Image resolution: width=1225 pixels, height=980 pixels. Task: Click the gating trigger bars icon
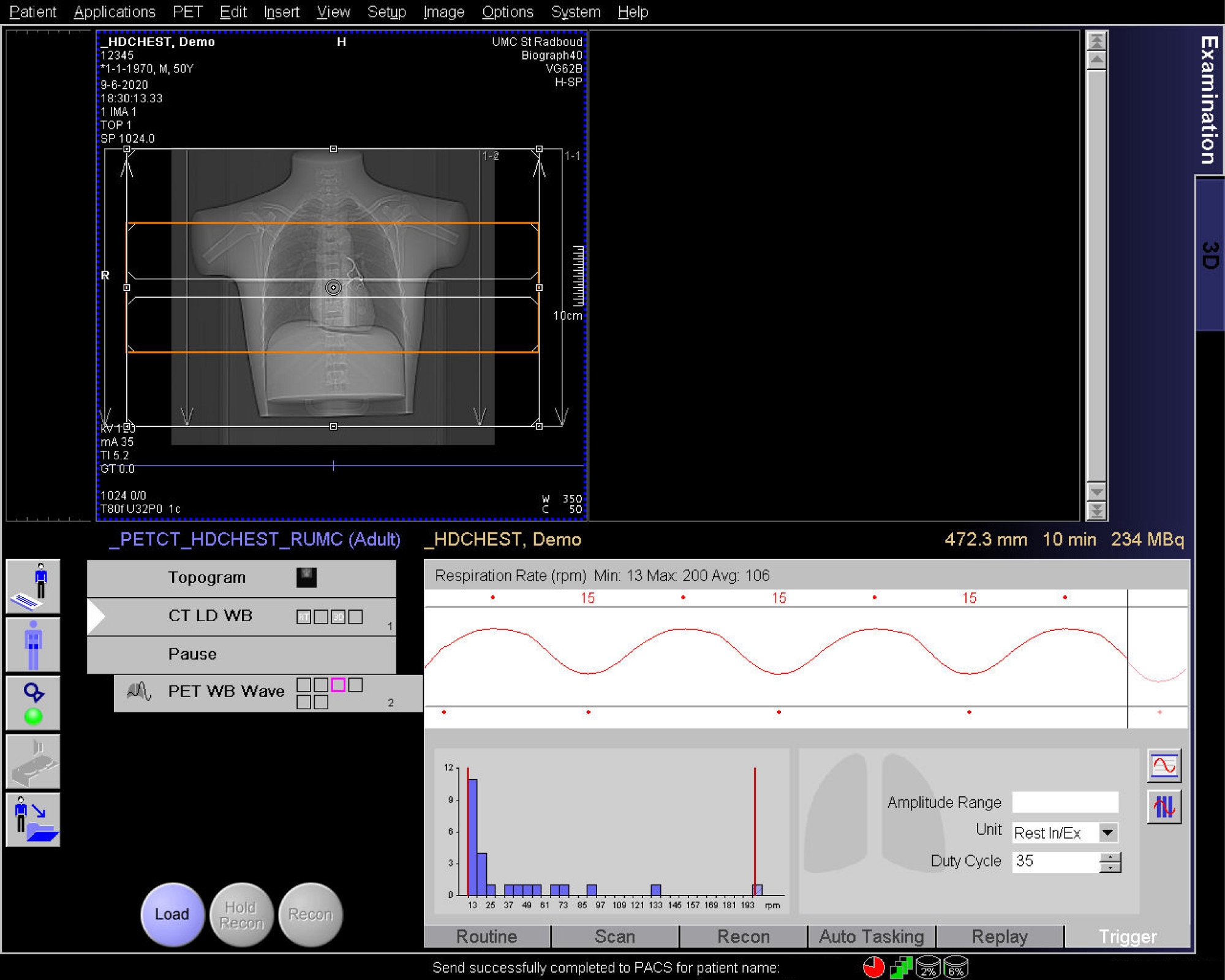(x=1164, y=807)
